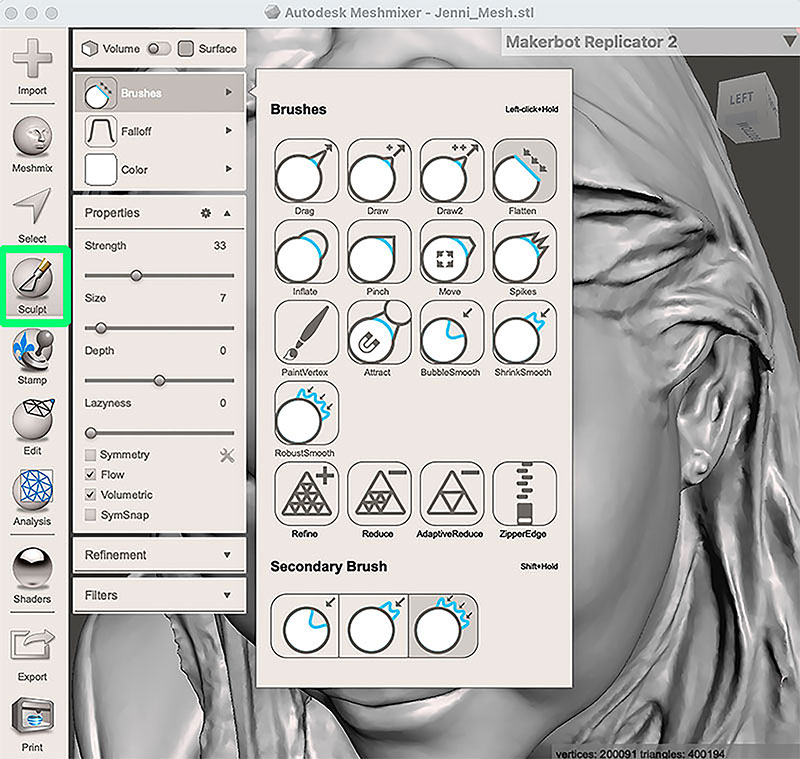Collapse the Properties section
Viewport: 800px width, 759px height.
pos(228,213)
